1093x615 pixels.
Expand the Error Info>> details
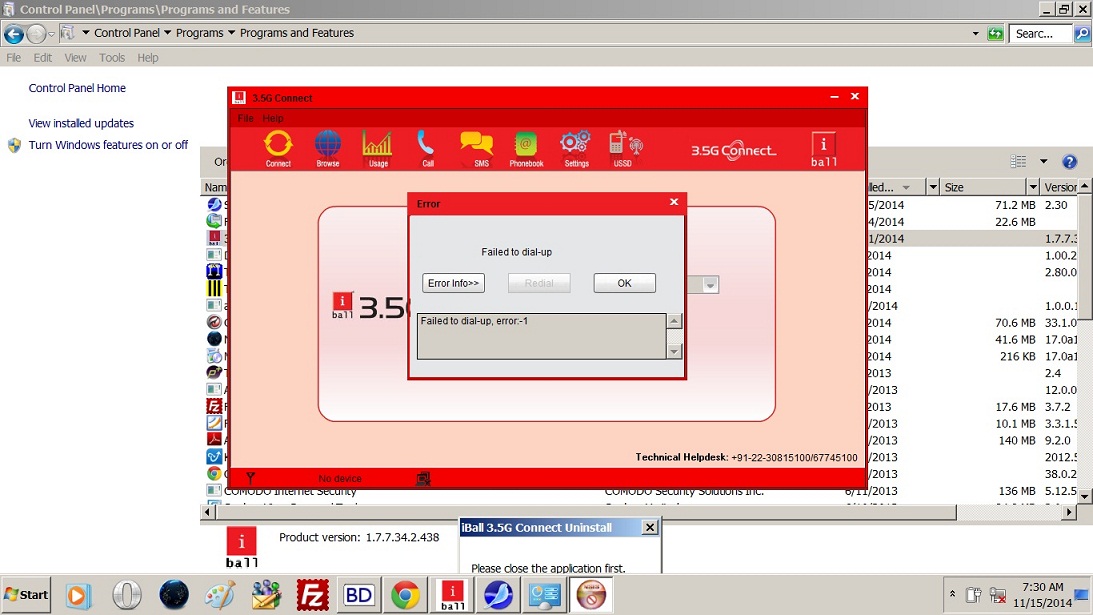(x=453, y=283)
